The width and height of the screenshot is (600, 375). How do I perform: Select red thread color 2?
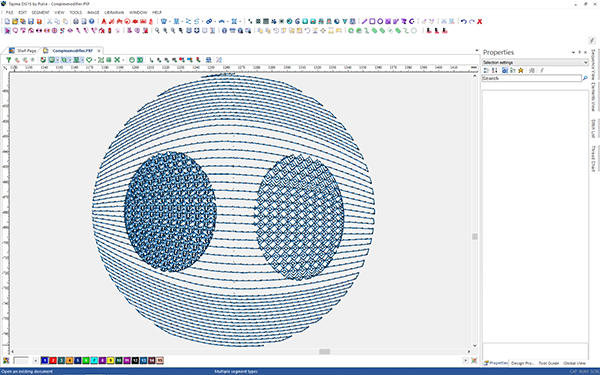point(53,360)
